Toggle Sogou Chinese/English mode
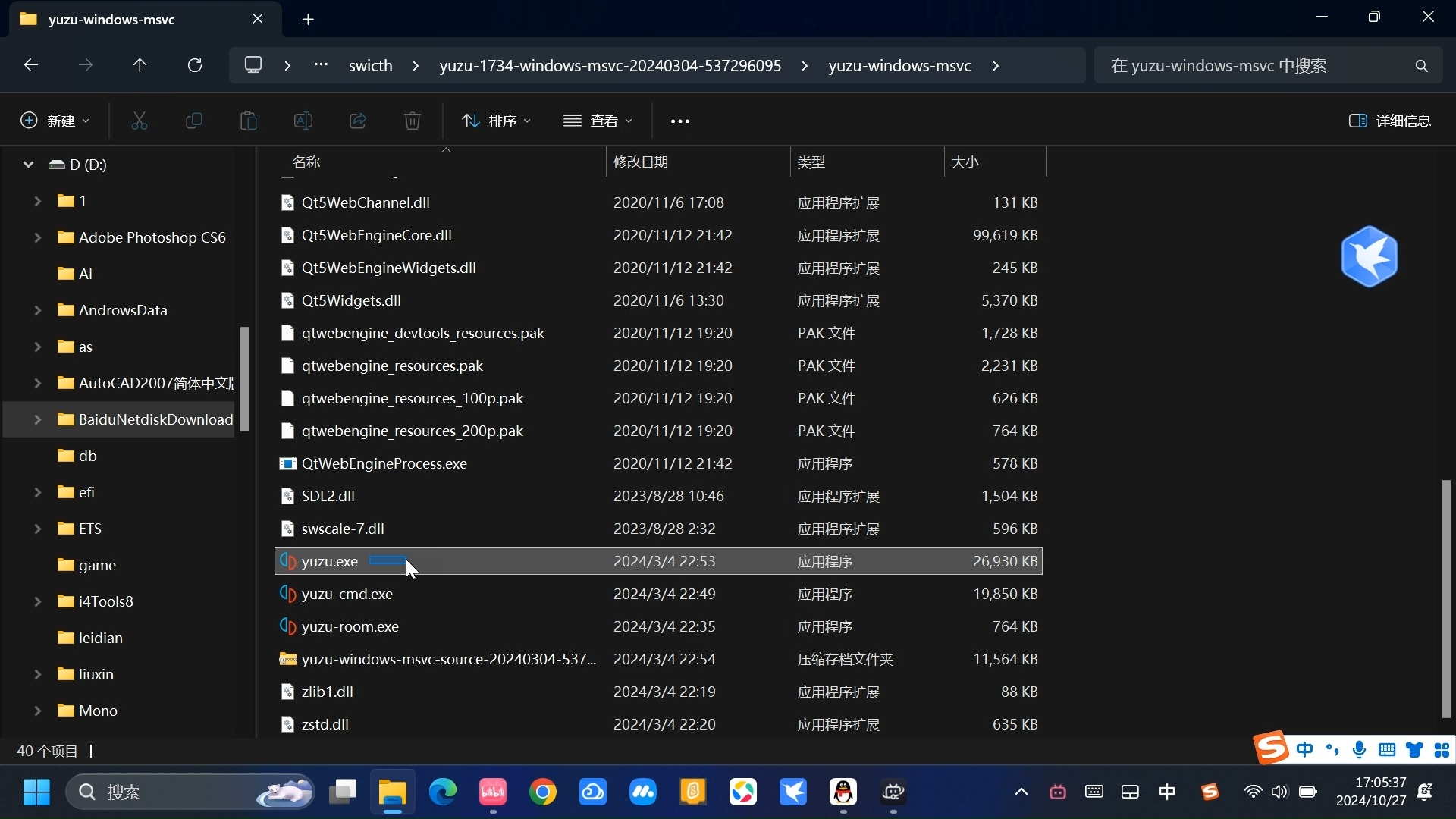Viewport: 1456px width, 819px height. pos(1305,750)
